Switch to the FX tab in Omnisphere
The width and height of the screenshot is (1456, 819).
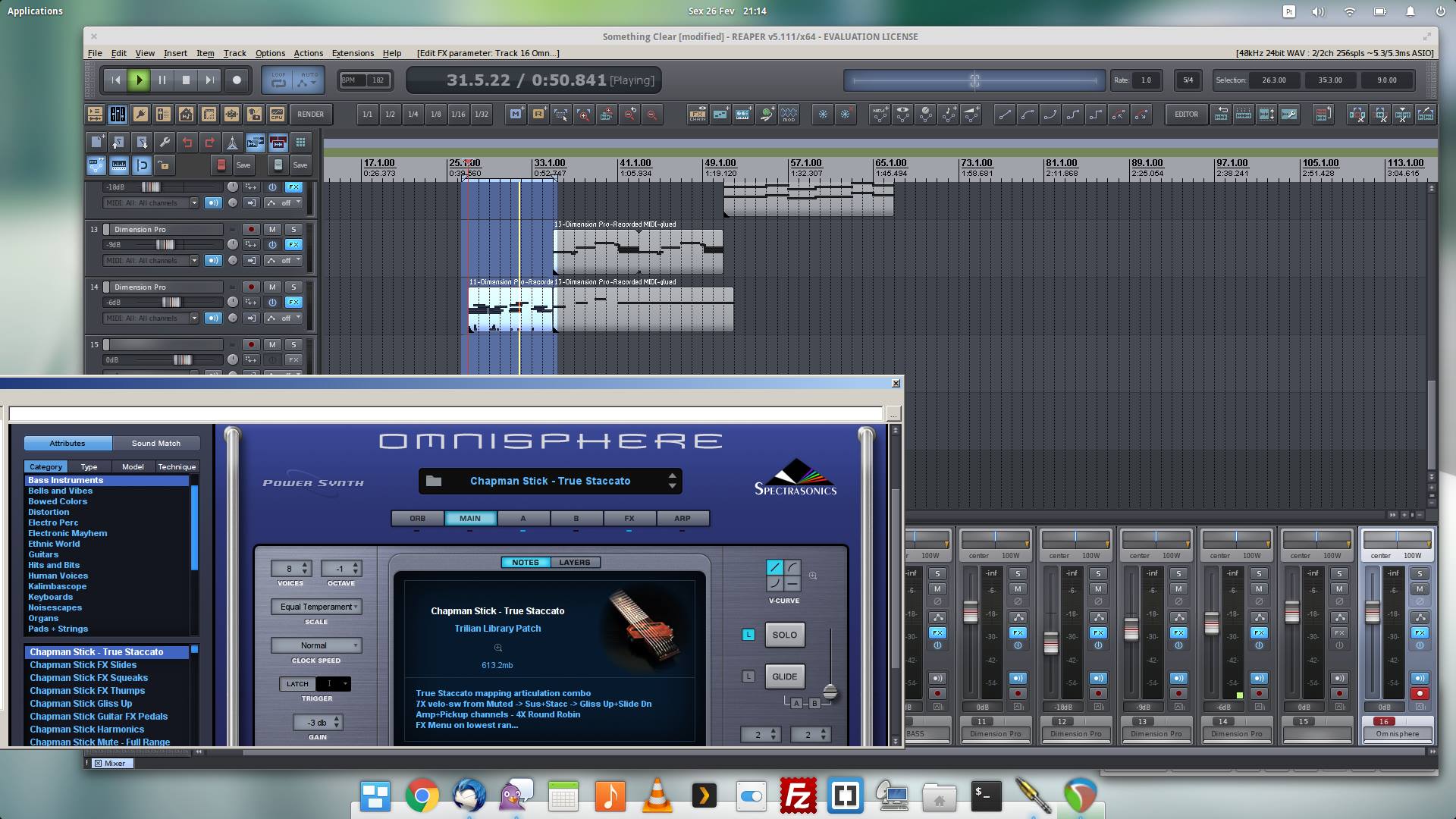click(629, 519)
